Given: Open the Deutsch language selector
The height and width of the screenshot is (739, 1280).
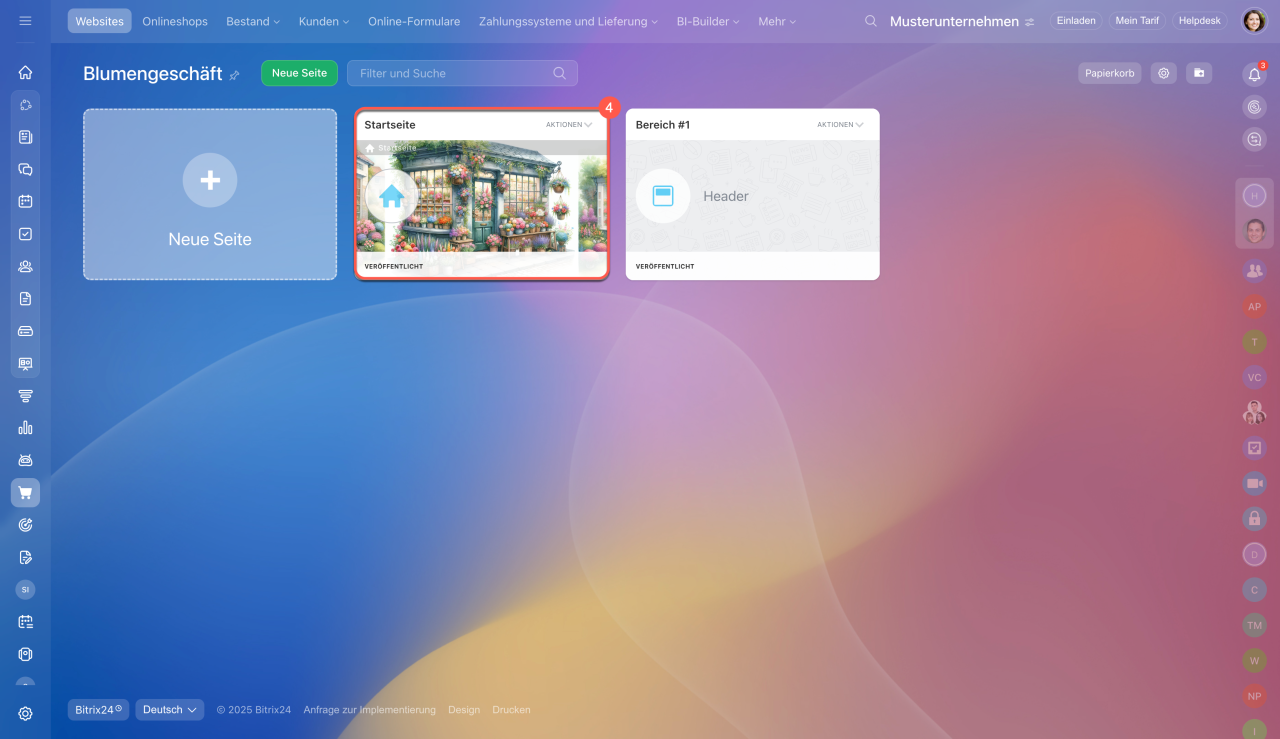Looking at the screenshot, I should (170, 710).
